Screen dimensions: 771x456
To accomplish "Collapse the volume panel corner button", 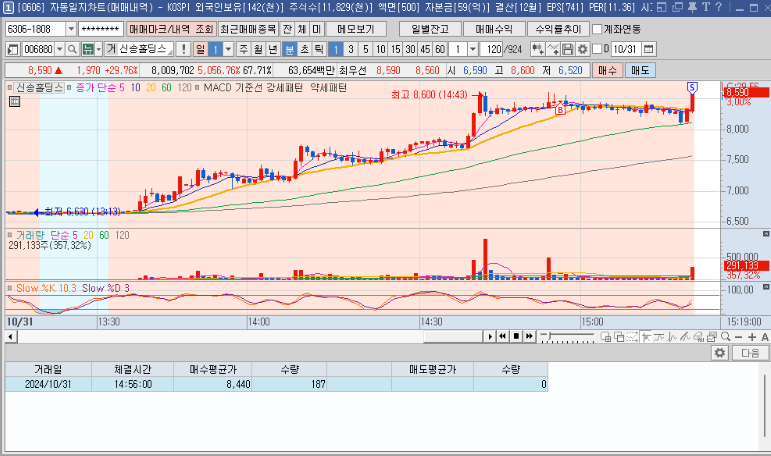I will 766,234.
